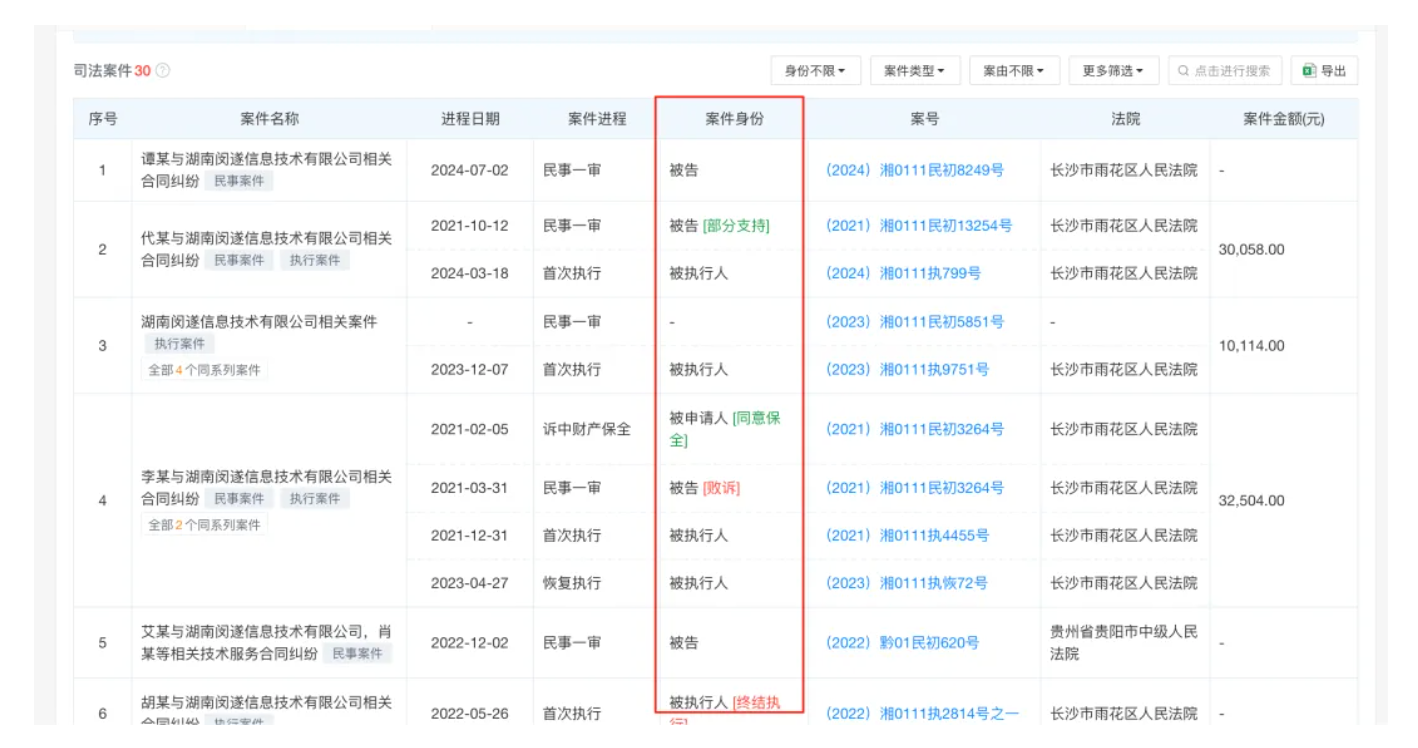
Task: Expand the 更多筛选 options
Action: [x=1113, y=71]
